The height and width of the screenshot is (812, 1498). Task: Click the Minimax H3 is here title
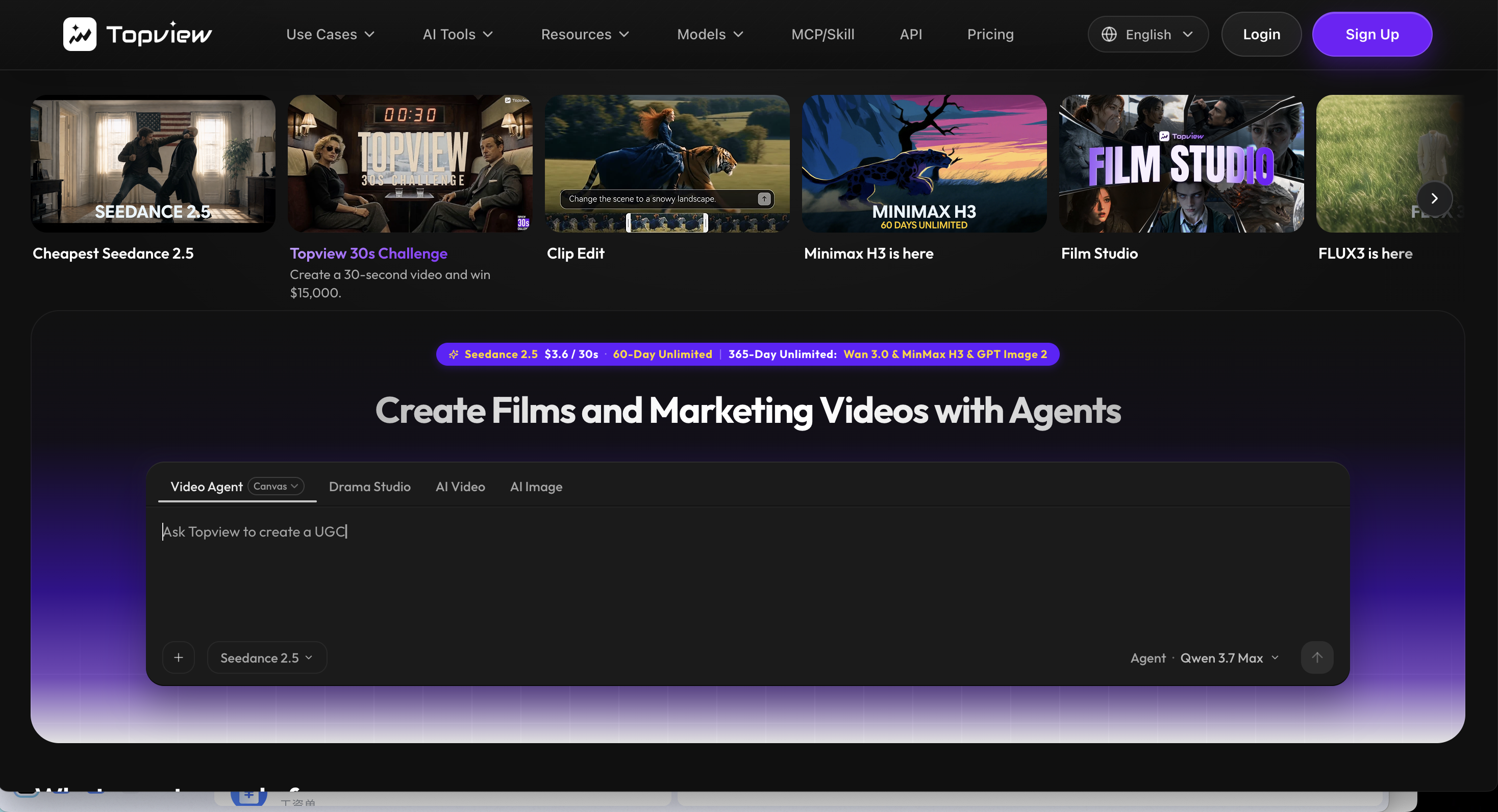869,253
